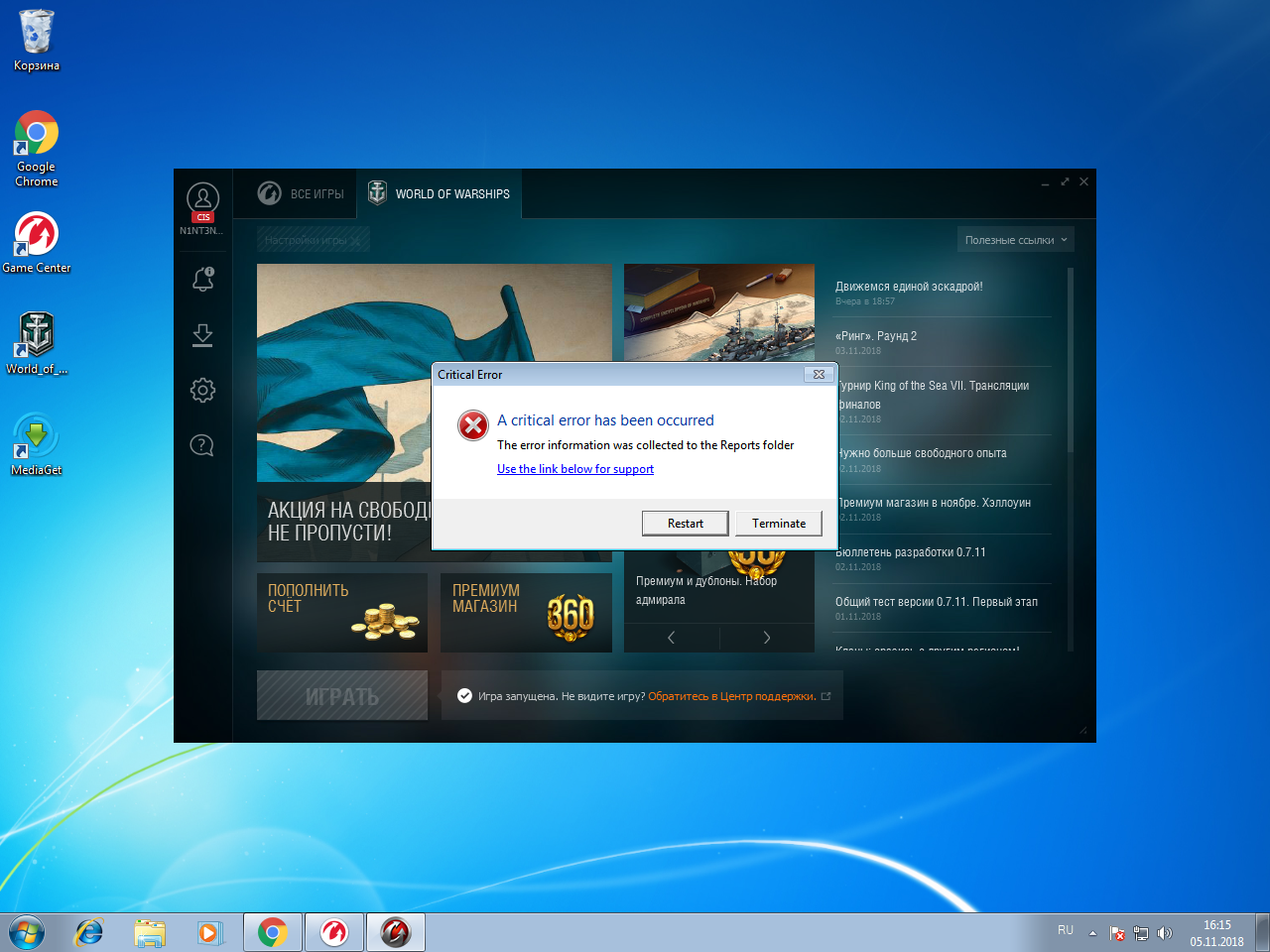Viewport: 1270px width, 952px height.
Task: Open ПРЕМИУМ МАГАЗИН tile
Action: 526,613
